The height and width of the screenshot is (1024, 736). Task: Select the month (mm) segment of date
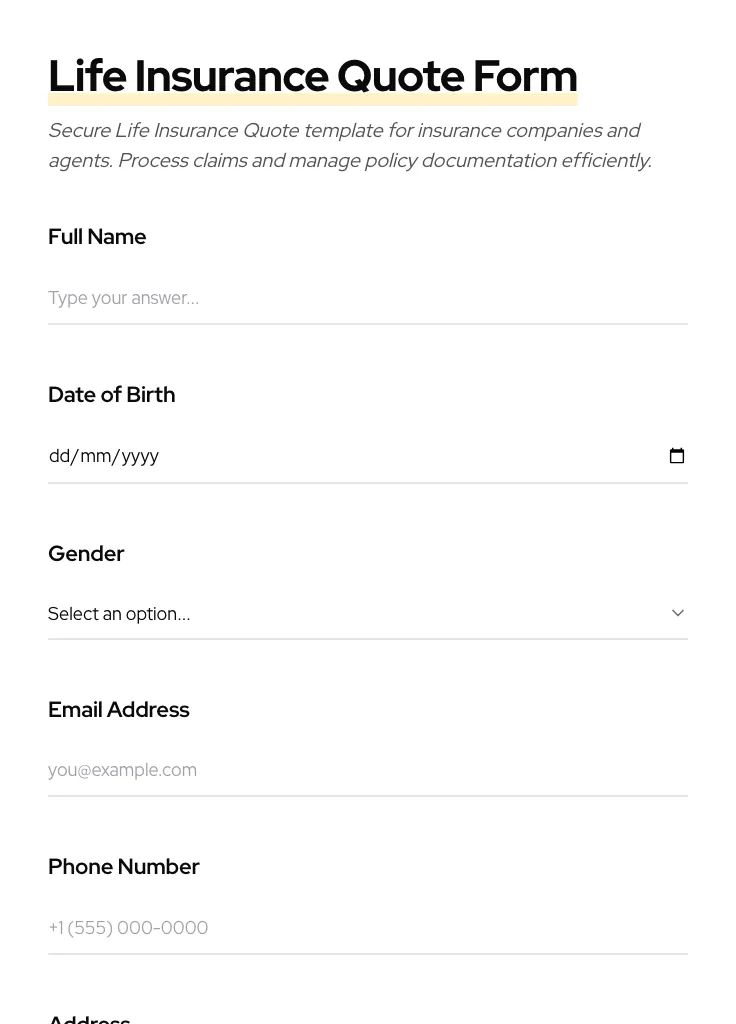95,456
